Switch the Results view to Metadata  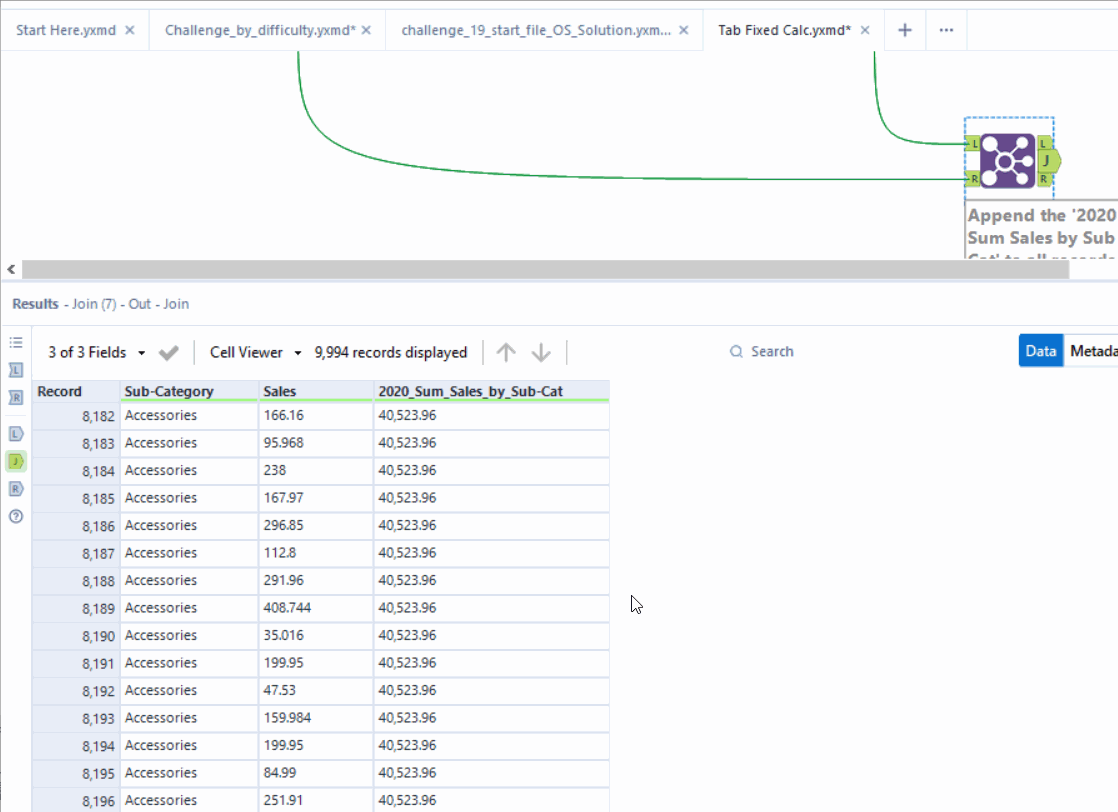point(1095,350)
